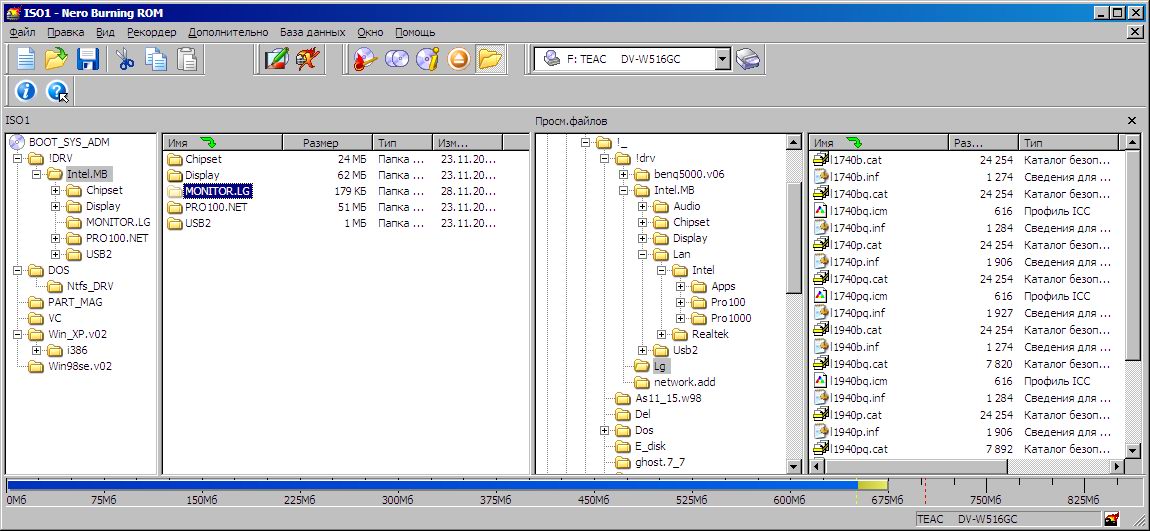Click the Тип column header in file browser

pos(1060,143)
